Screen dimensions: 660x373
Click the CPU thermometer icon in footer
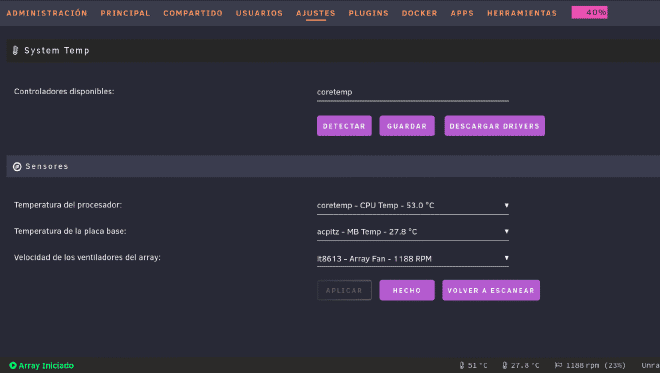462,365
